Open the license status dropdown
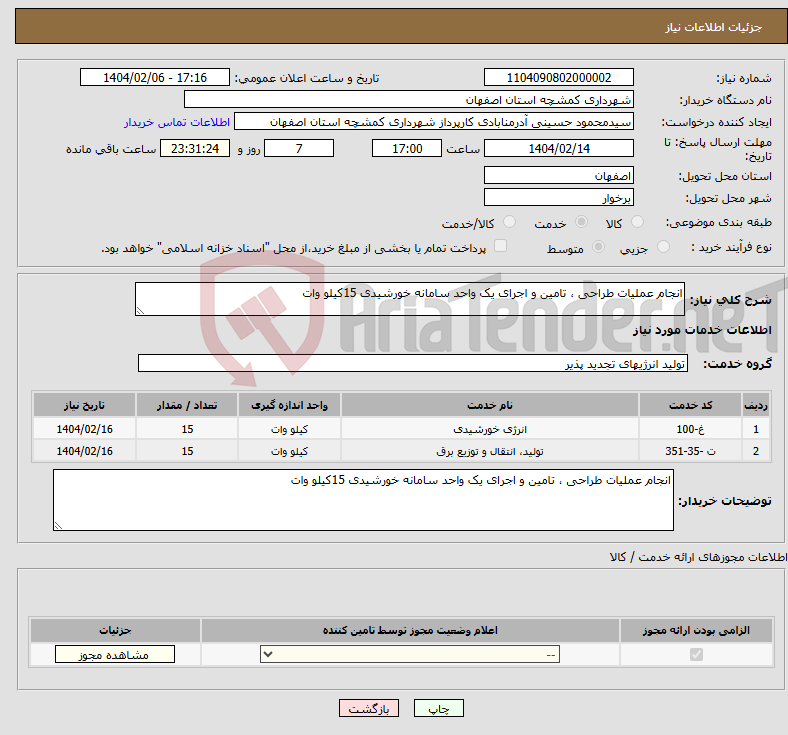The width and height of the screenshot is (788, 735). (410, 654)
